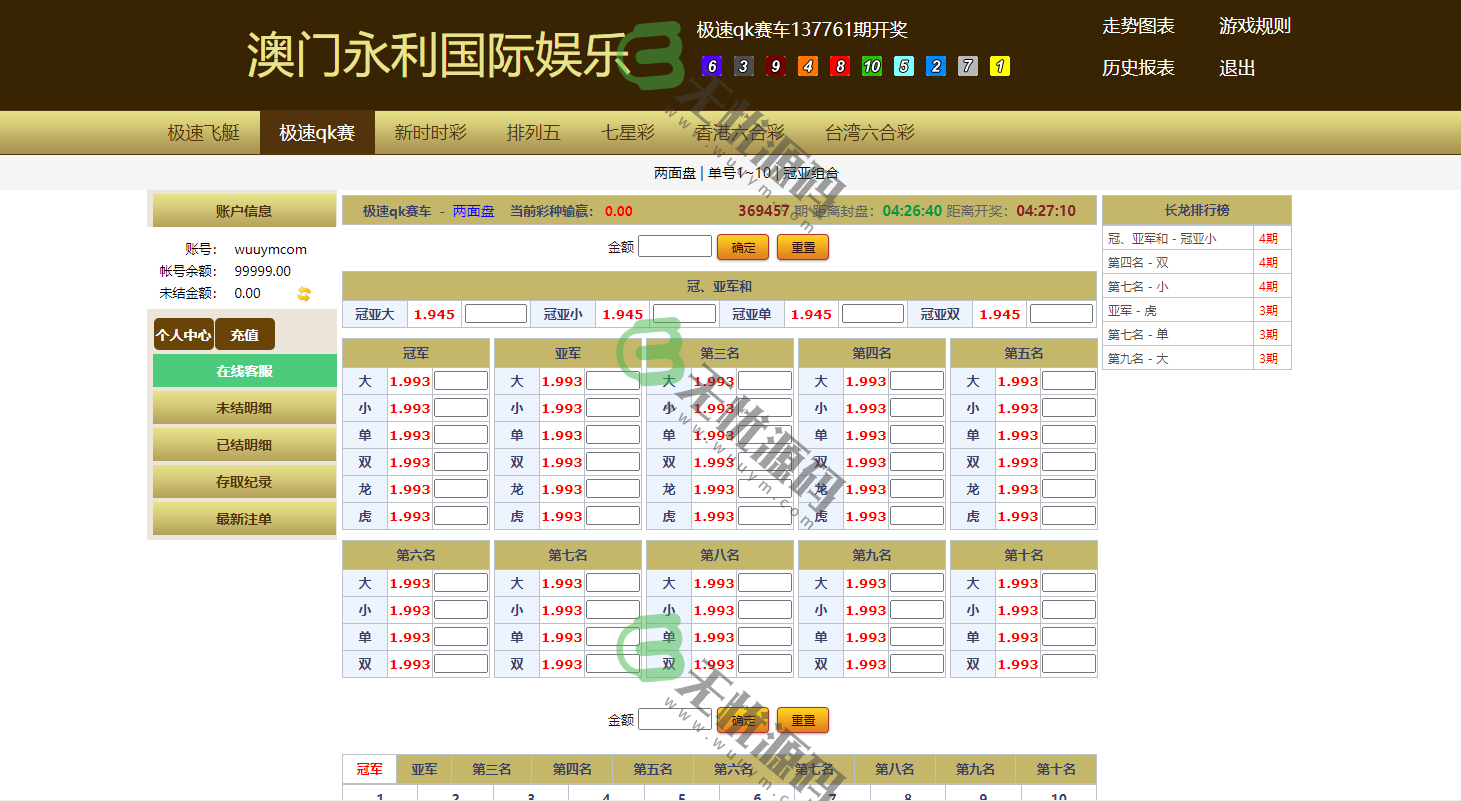
Task: Click the 确定 confirm button
Action: pos(743,246)
